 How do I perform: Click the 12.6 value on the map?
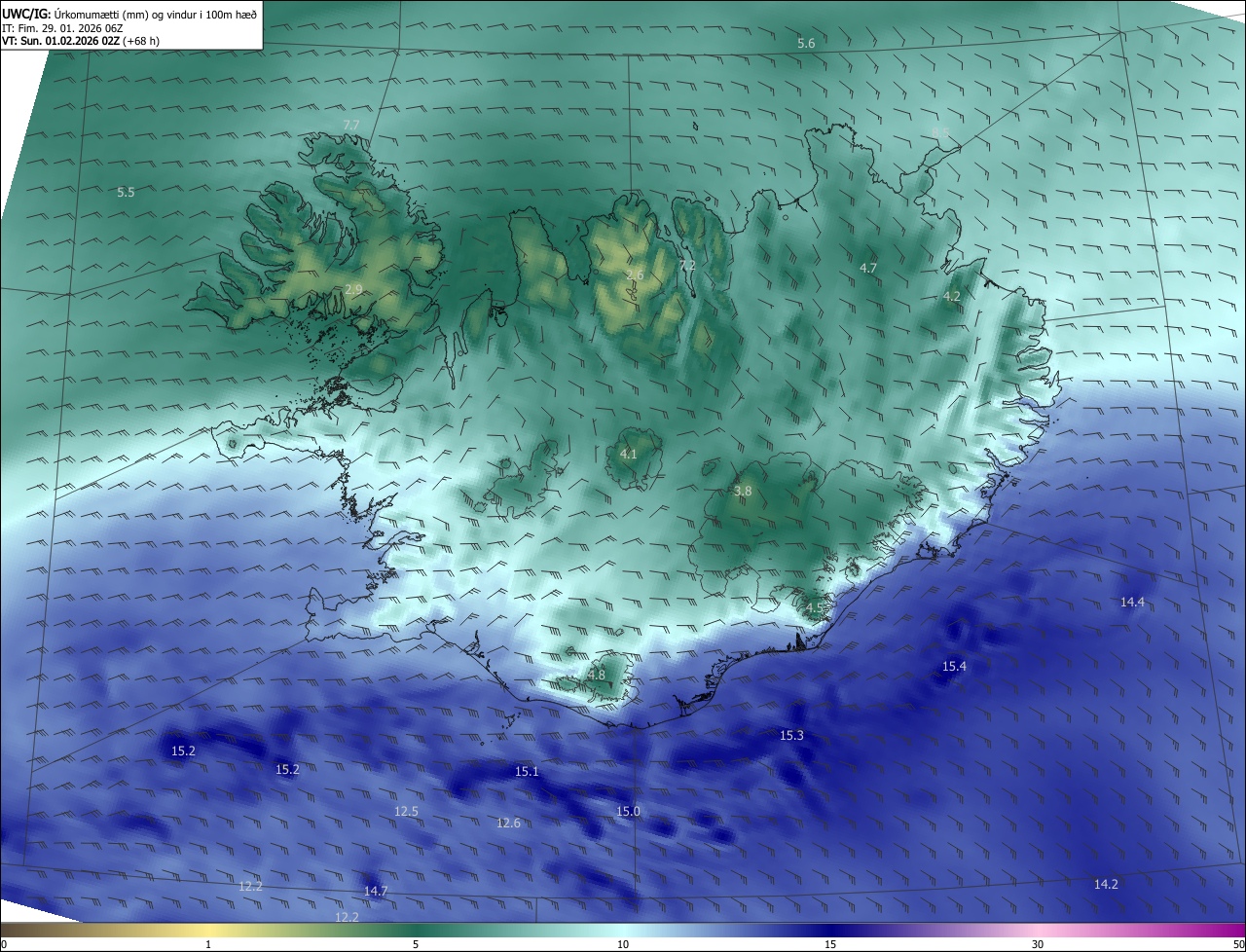[508, 823]
